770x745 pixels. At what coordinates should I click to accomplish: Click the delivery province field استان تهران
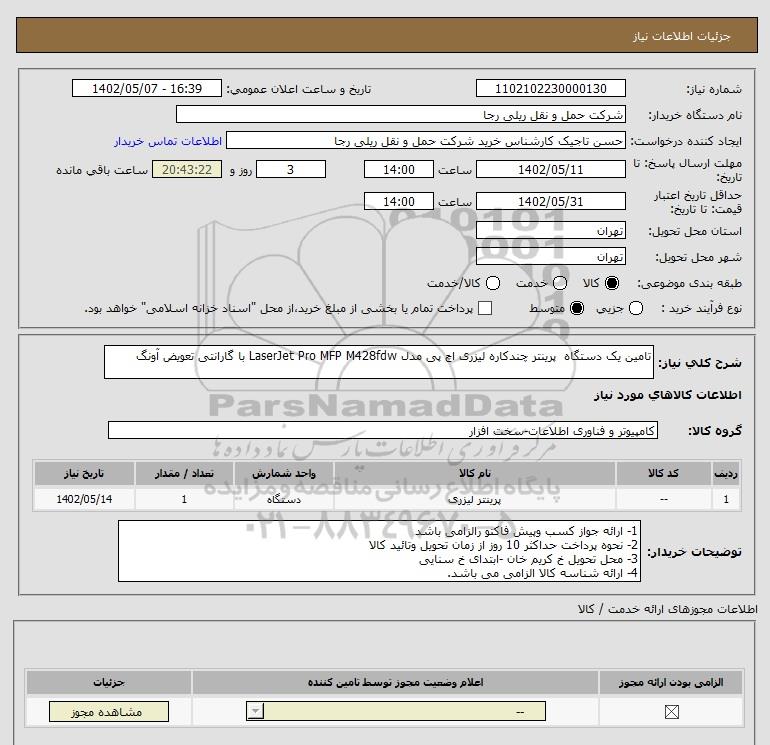(550, 230)
